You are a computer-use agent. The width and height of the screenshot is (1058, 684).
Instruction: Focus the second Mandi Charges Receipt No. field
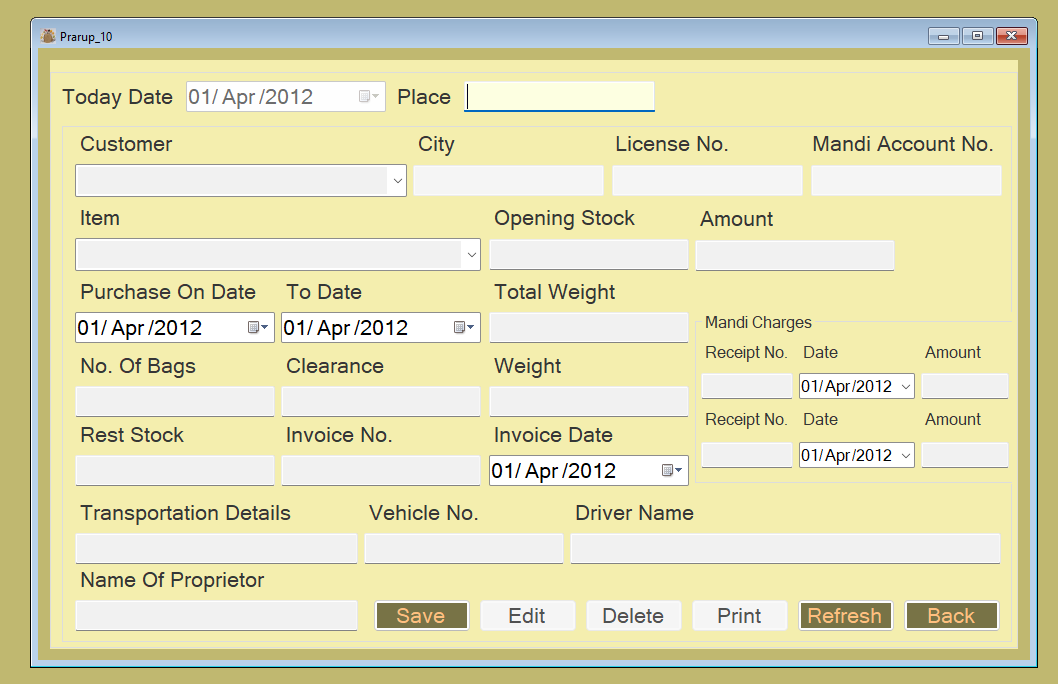(x=747, y=455)
